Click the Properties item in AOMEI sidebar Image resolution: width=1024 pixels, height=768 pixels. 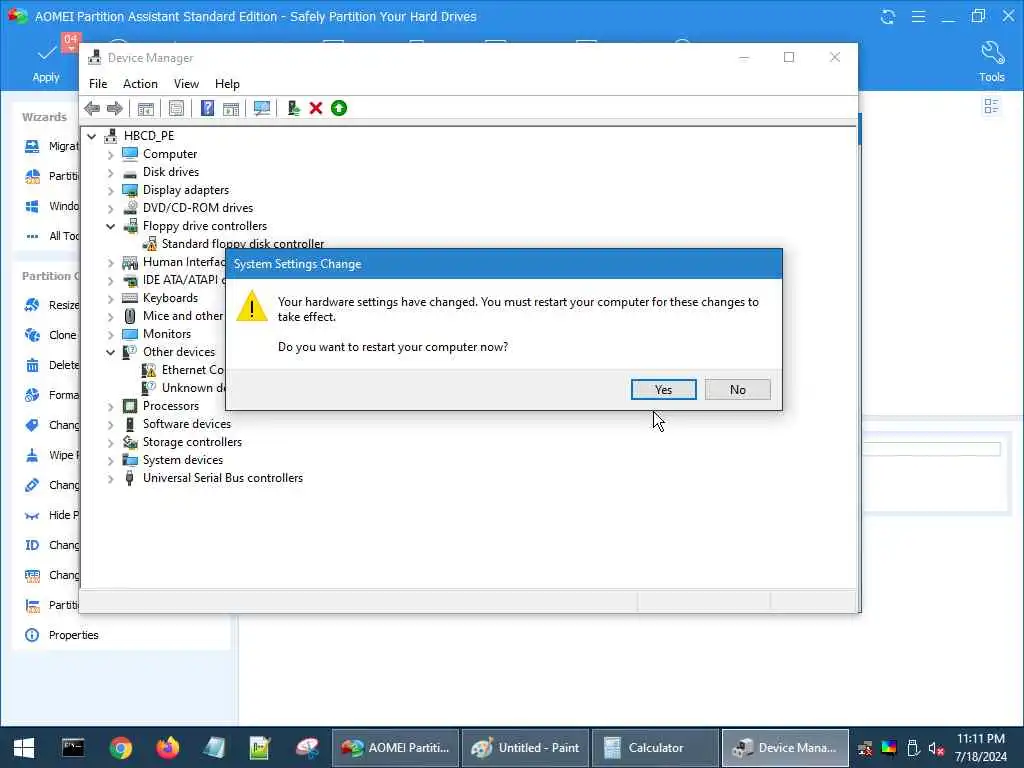click(x=73, y=635)
